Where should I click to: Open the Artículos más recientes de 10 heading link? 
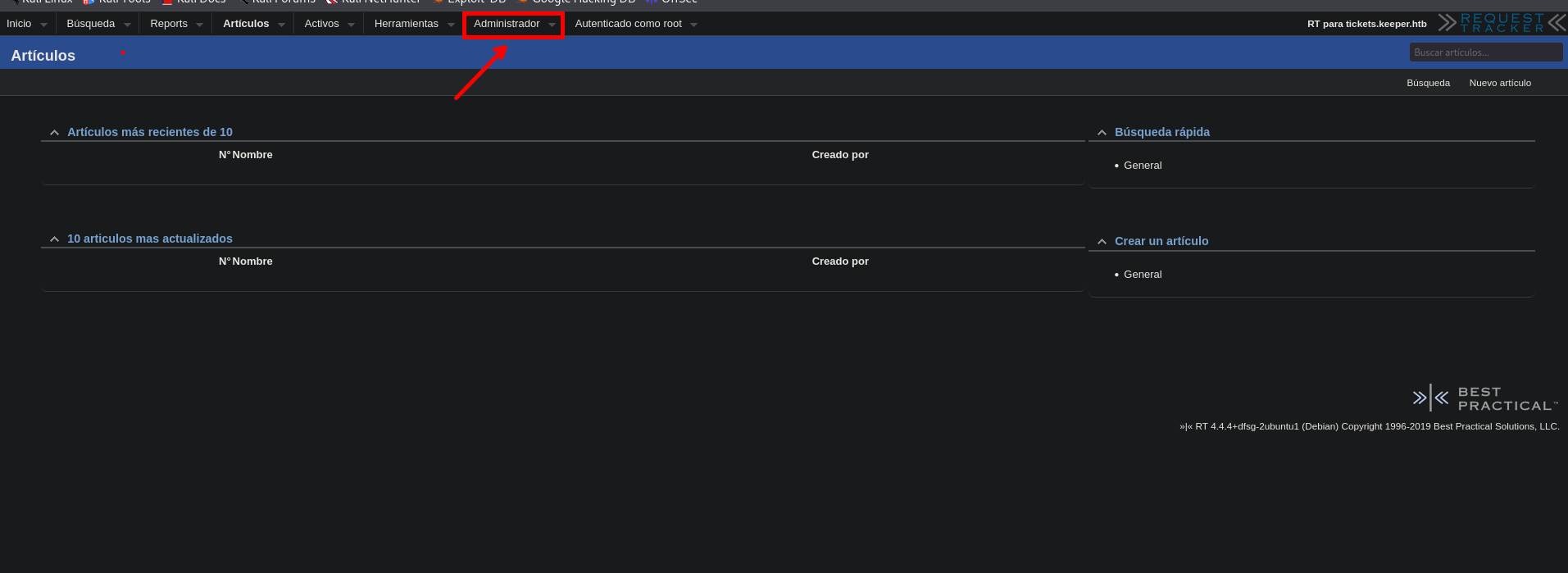click(150, 132)
